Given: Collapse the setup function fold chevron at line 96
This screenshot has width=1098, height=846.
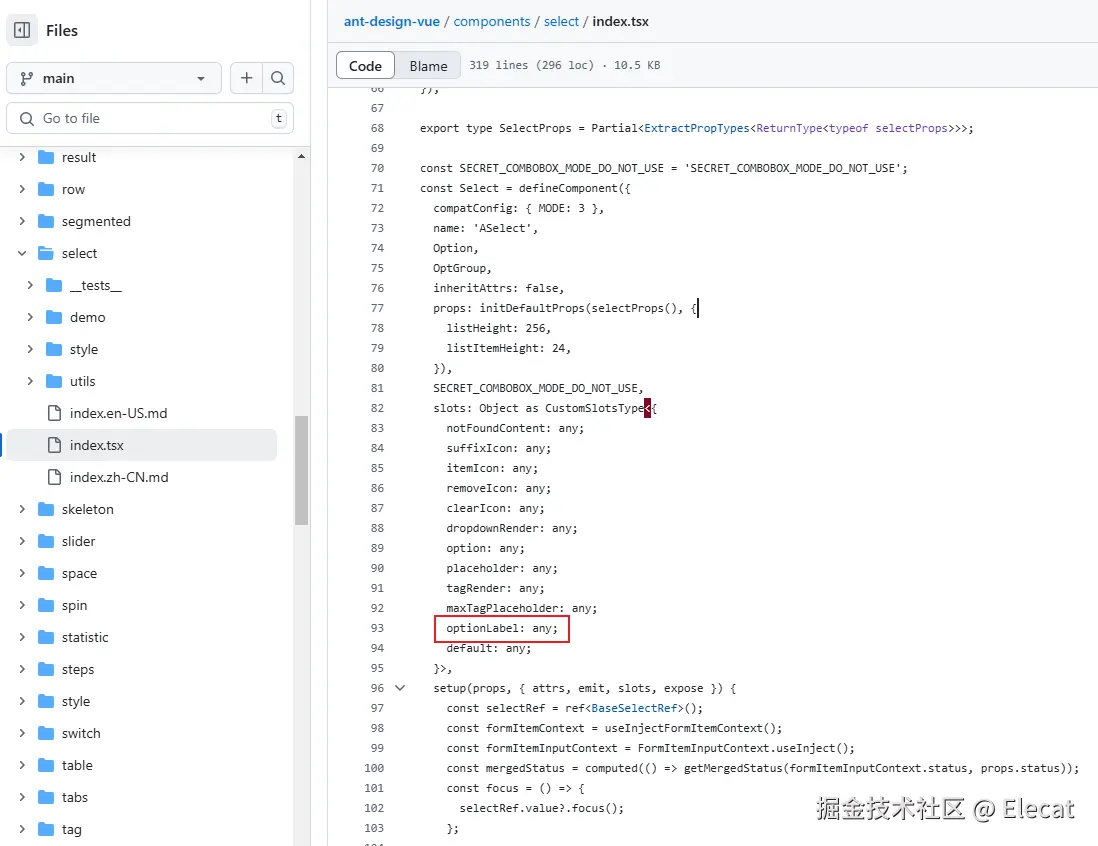Looking at the screenshot, I should point(400,688).
